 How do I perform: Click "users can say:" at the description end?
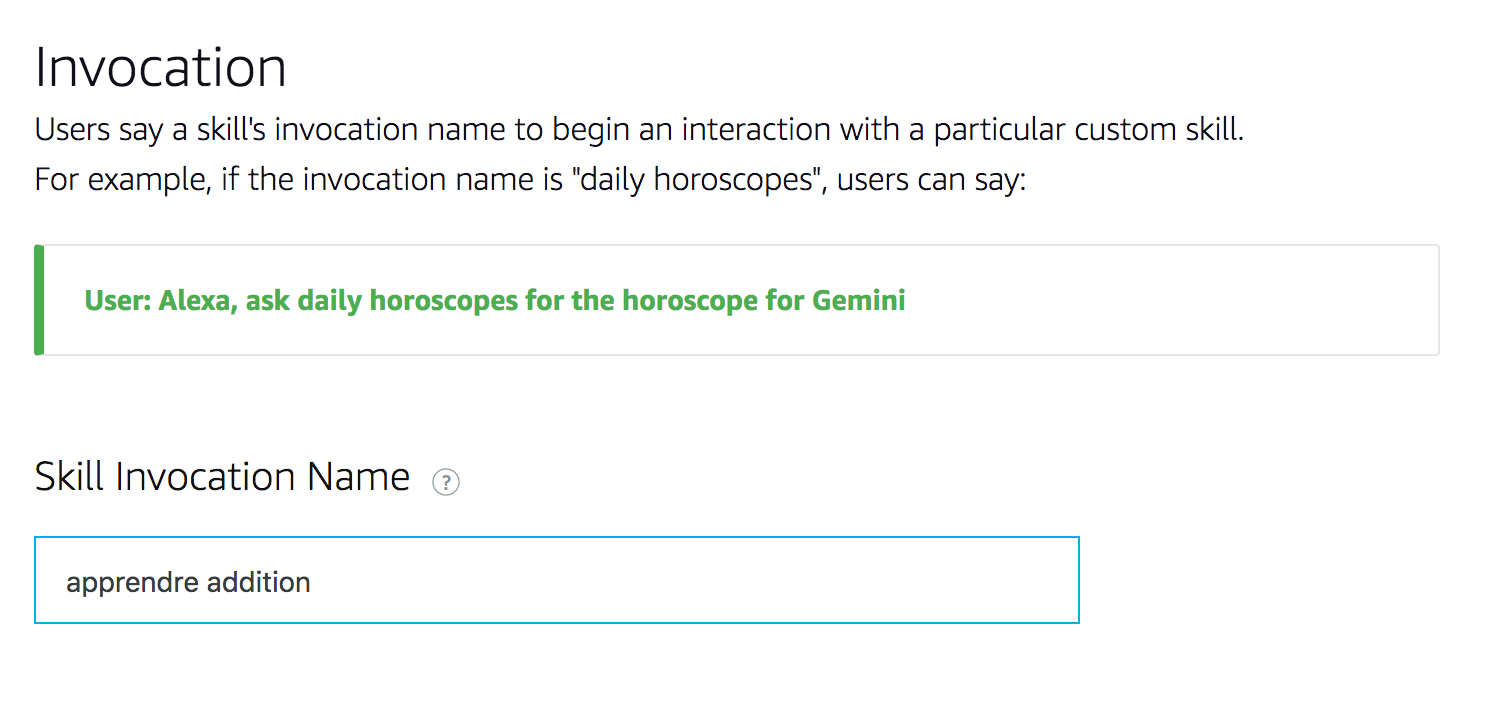point(932,182)
